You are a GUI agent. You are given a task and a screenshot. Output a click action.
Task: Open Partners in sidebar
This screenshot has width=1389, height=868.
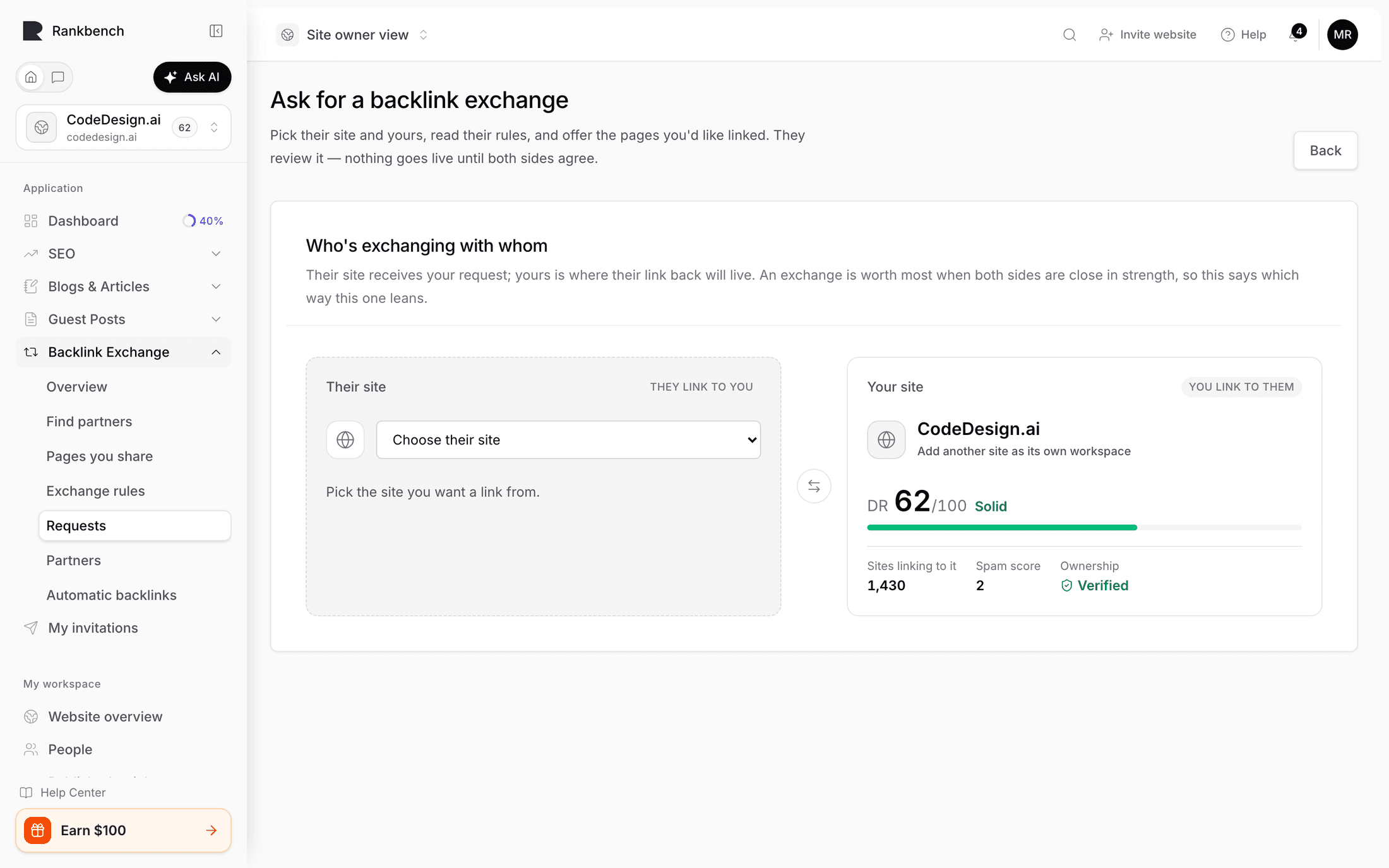tap(134, 561)
